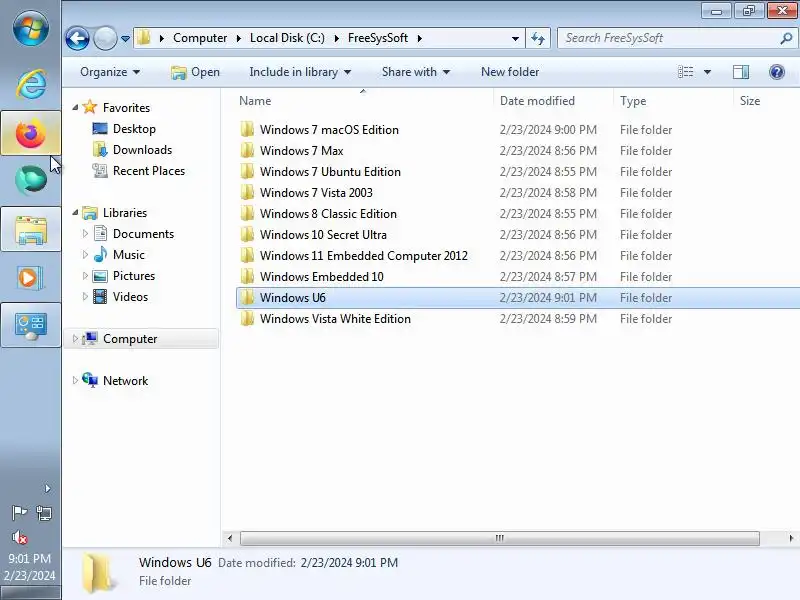Viewport: 800px width, 600px height.
Task: Open the Windows Start orb
Action: pyautogui.click(x=31, y=28)
